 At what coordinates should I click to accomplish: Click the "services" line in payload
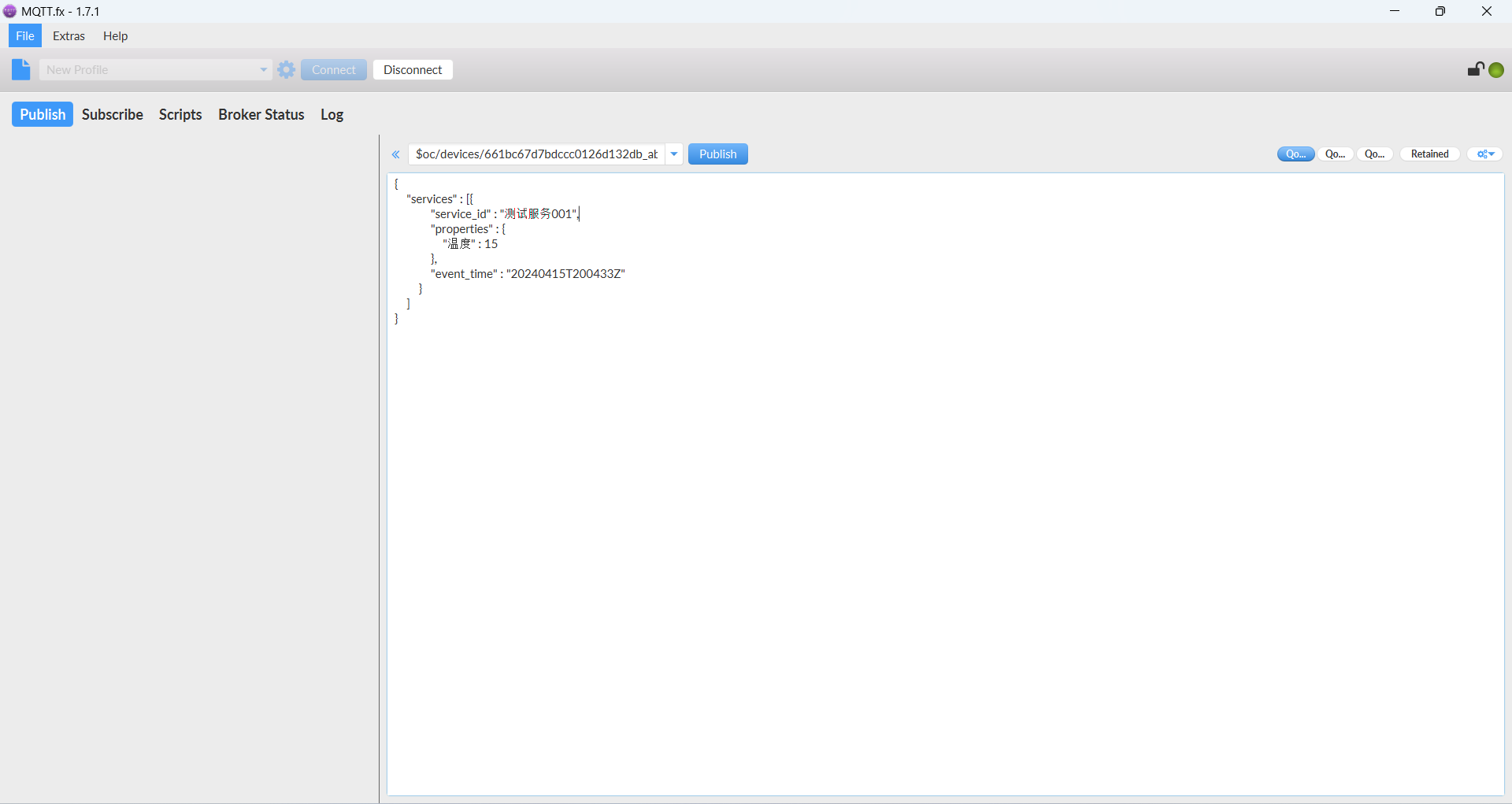439,199
